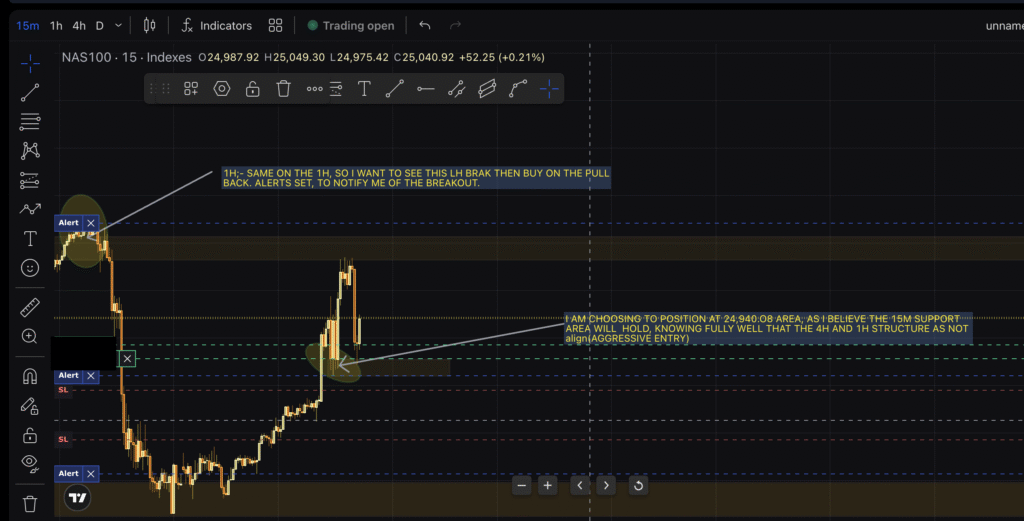This screenshot has width=1024, height=521.
Task: Open the emoji and stickers tool
Action: click(30, 268)
